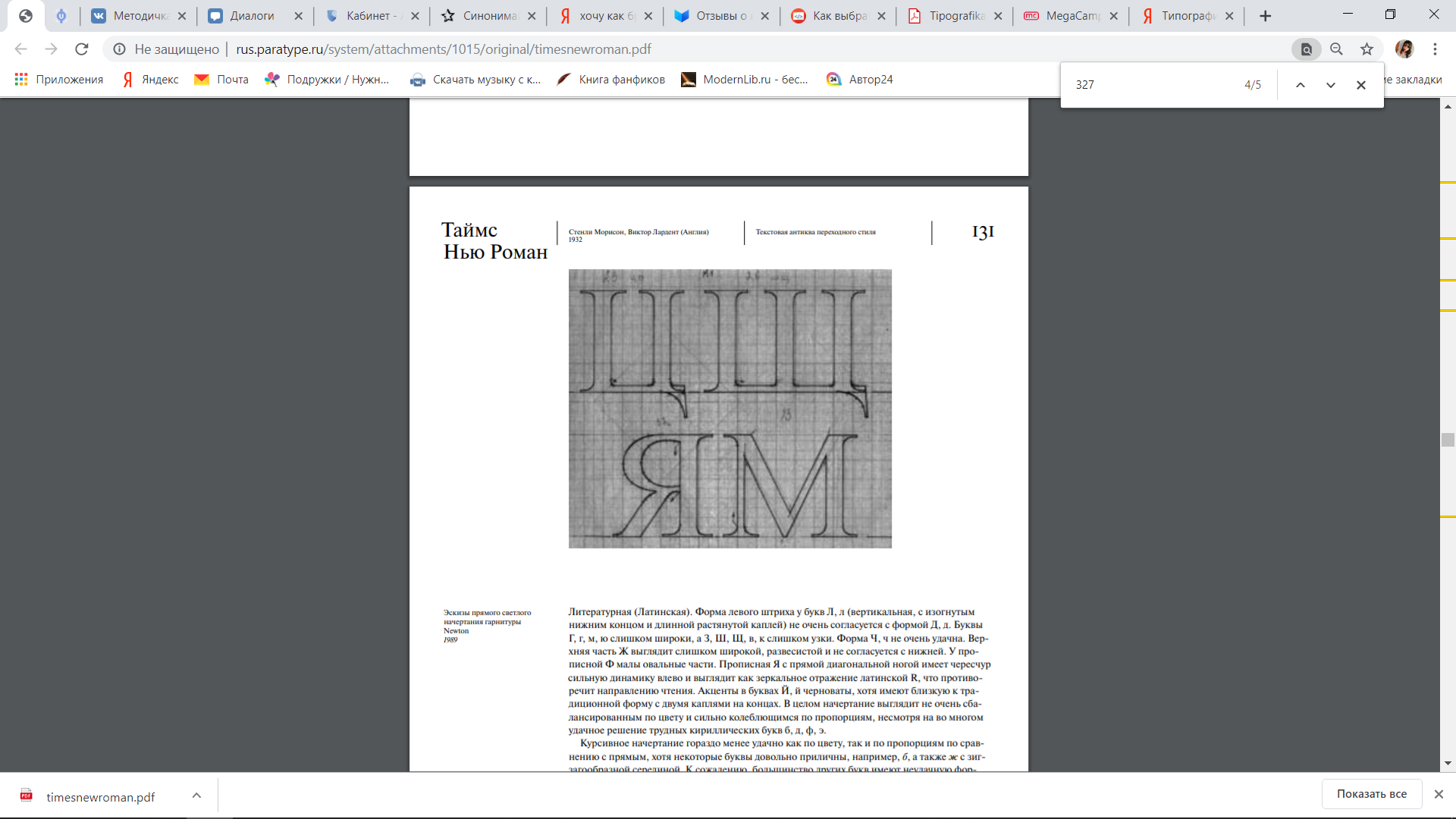This screenshot has width=1456, height=819.
Task: Click the scrollbar down arrow
Action: (x=1448, y=764)
